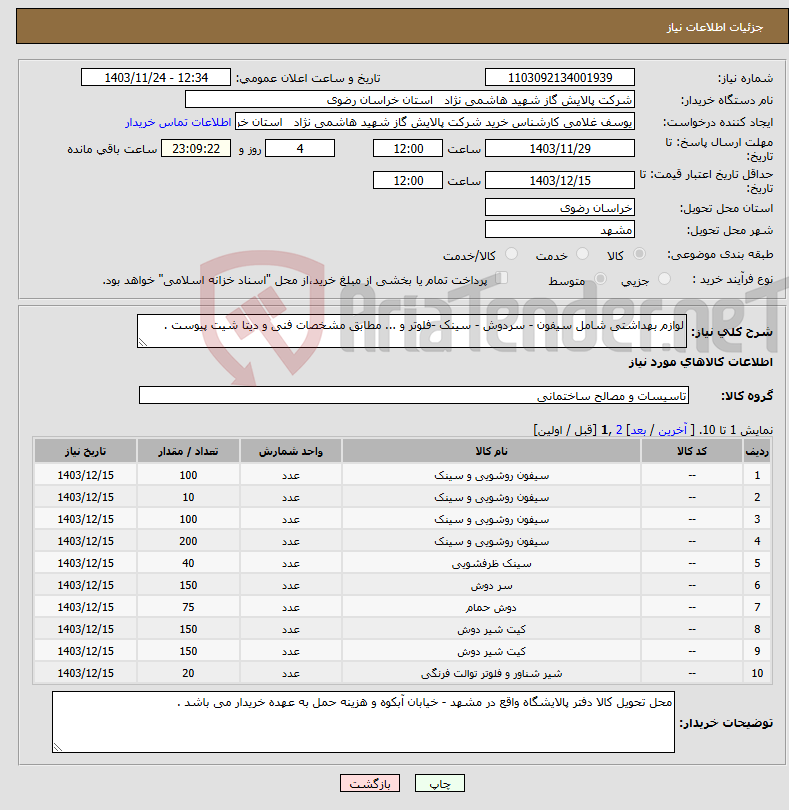
Task: Click the price validity date 1403/12/15 field
Action: pos(560,181)
